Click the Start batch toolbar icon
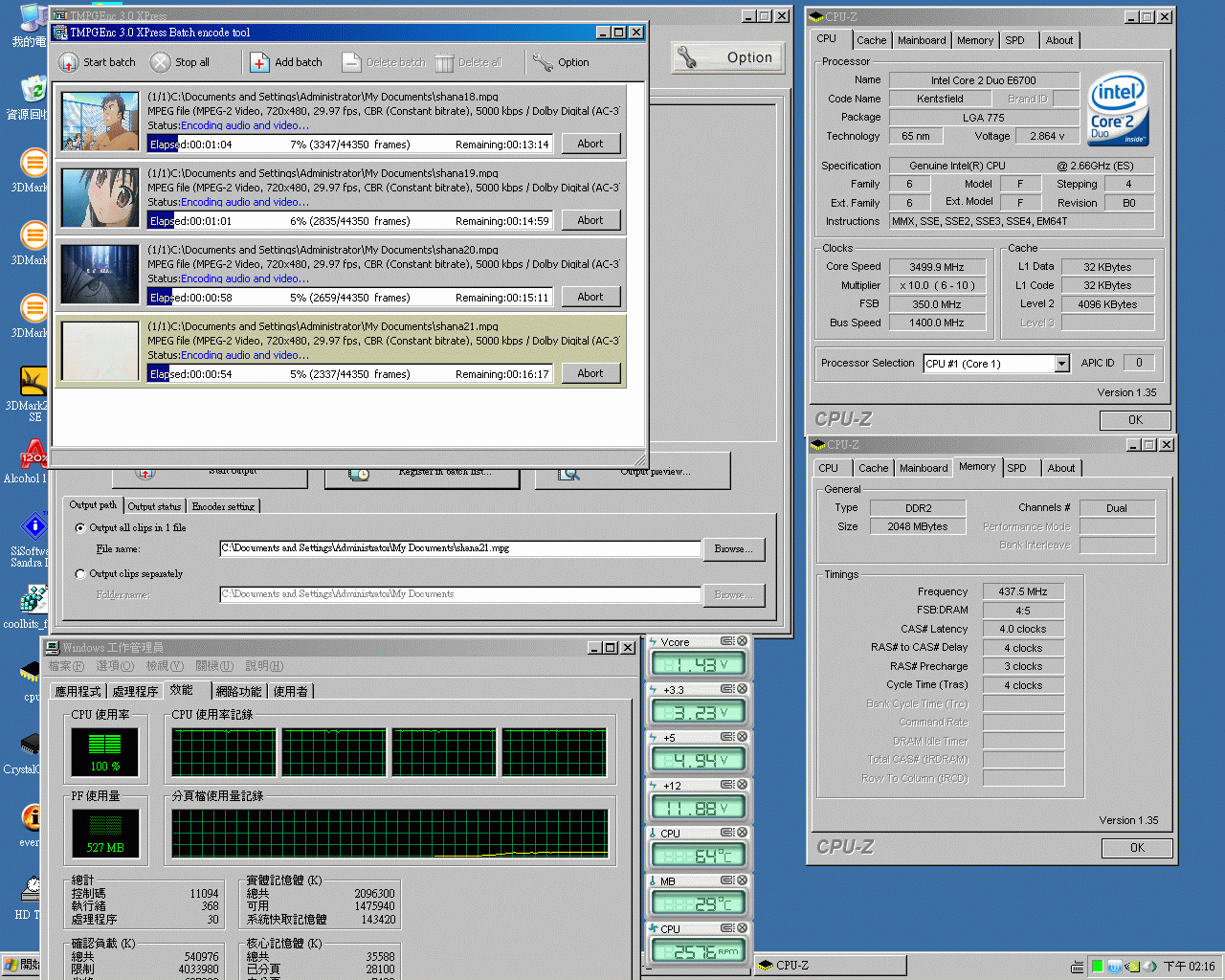 click(68, 62)
